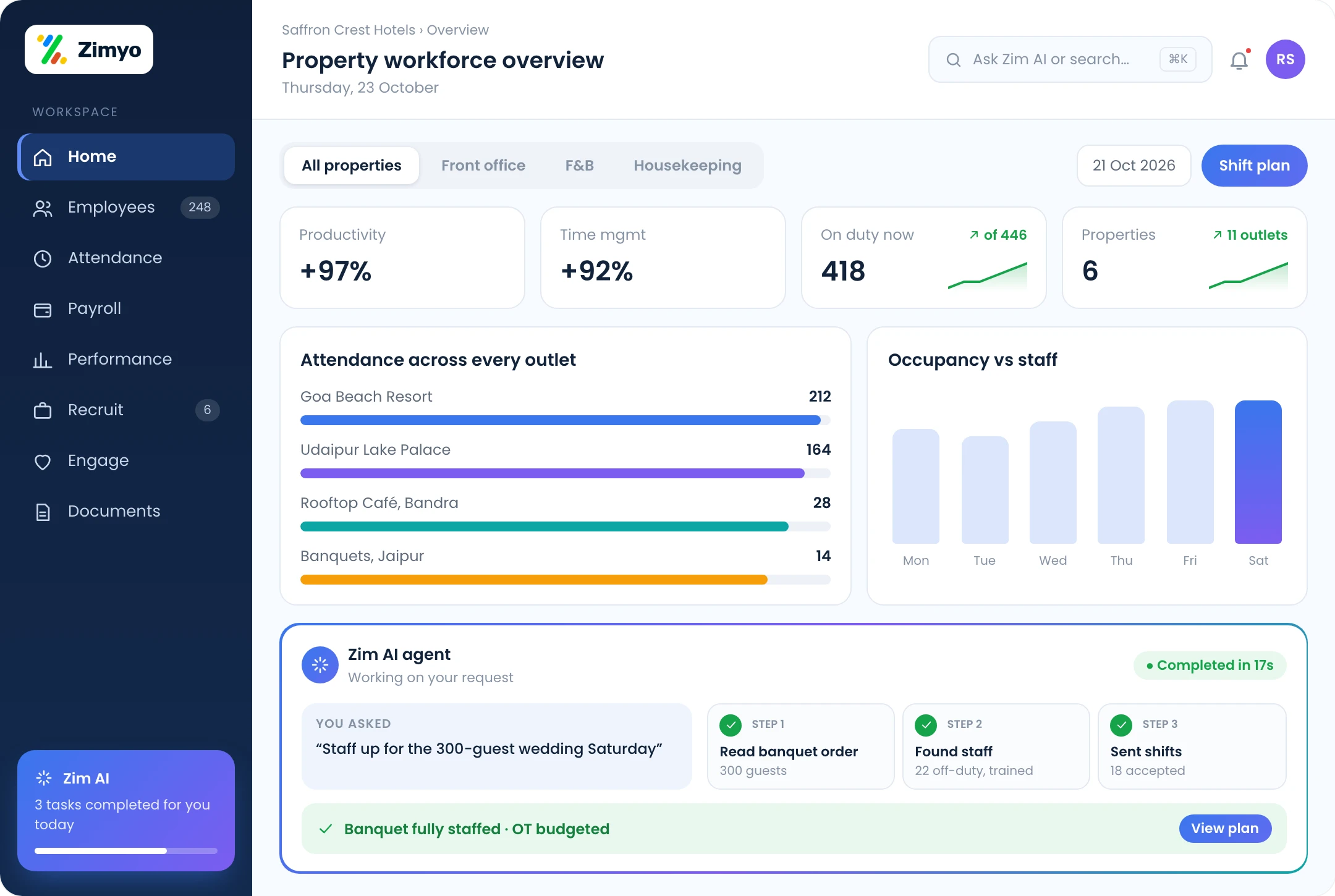Click the arrow icon next to '11 outlets'
Image resolution: width=1335 pixels, height=896 pixels.
(x=1218, y=235)
